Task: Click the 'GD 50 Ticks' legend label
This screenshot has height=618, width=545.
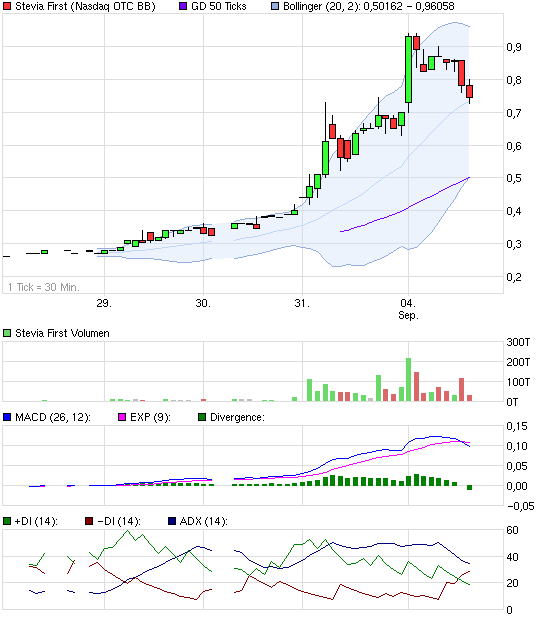Action: coord(219,6)
